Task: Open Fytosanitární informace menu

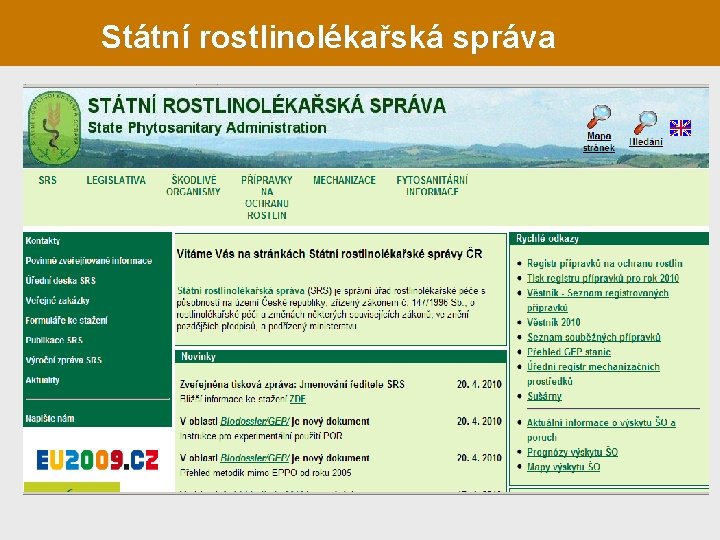Action: (432, 186)
